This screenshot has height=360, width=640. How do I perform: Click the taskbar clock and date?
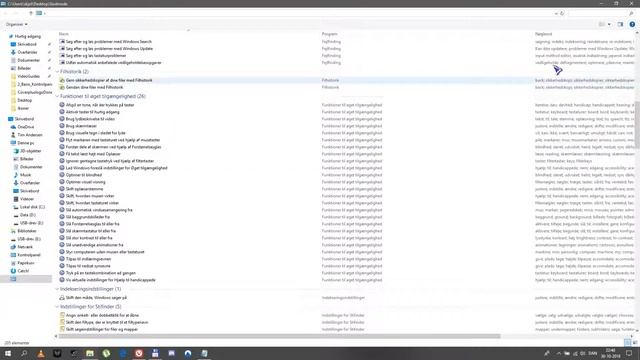[x=610, y=353]
